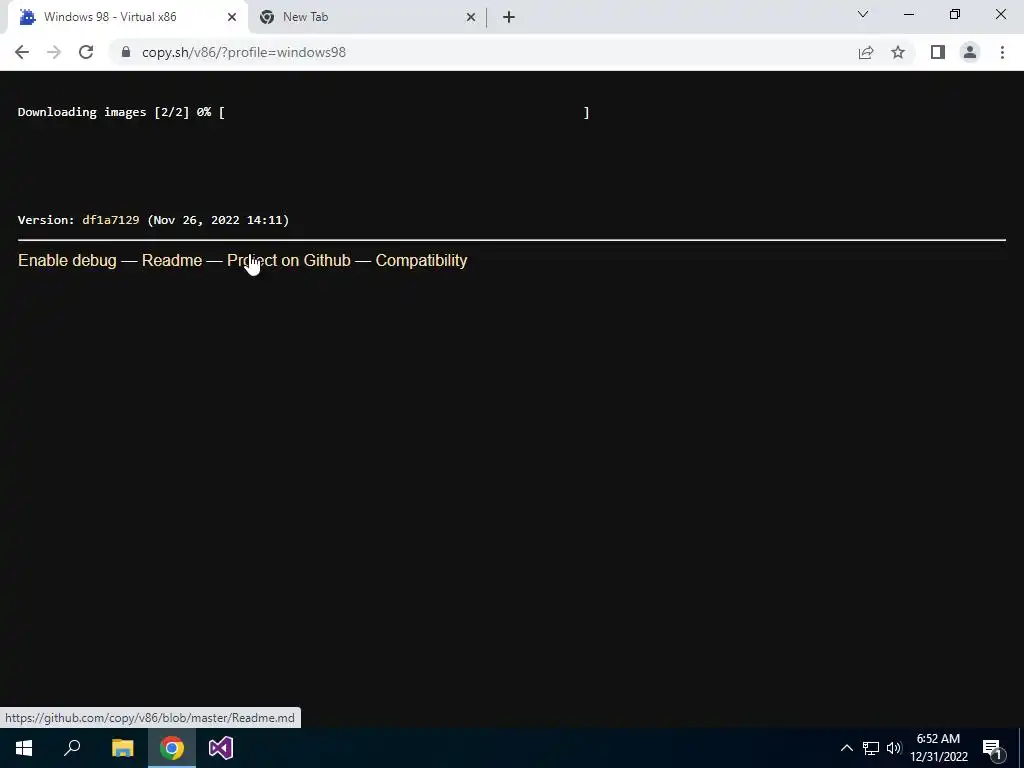Click the Windows 98 tab favicon
The image size is (1024, 768).
pos(27,17)
